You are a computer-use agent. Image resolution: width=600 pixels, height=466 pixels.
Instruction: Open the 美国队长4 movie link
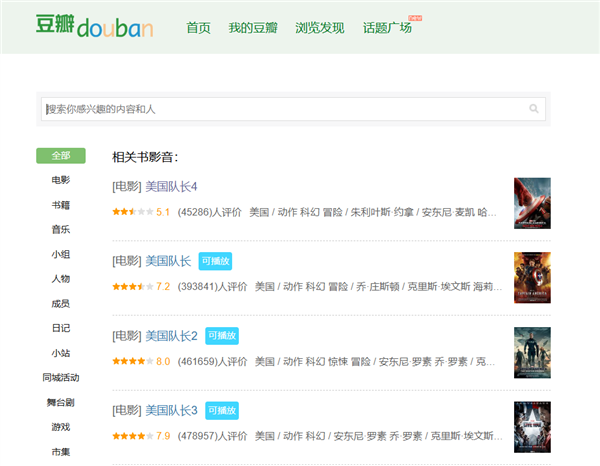click(x=171, y=187)
